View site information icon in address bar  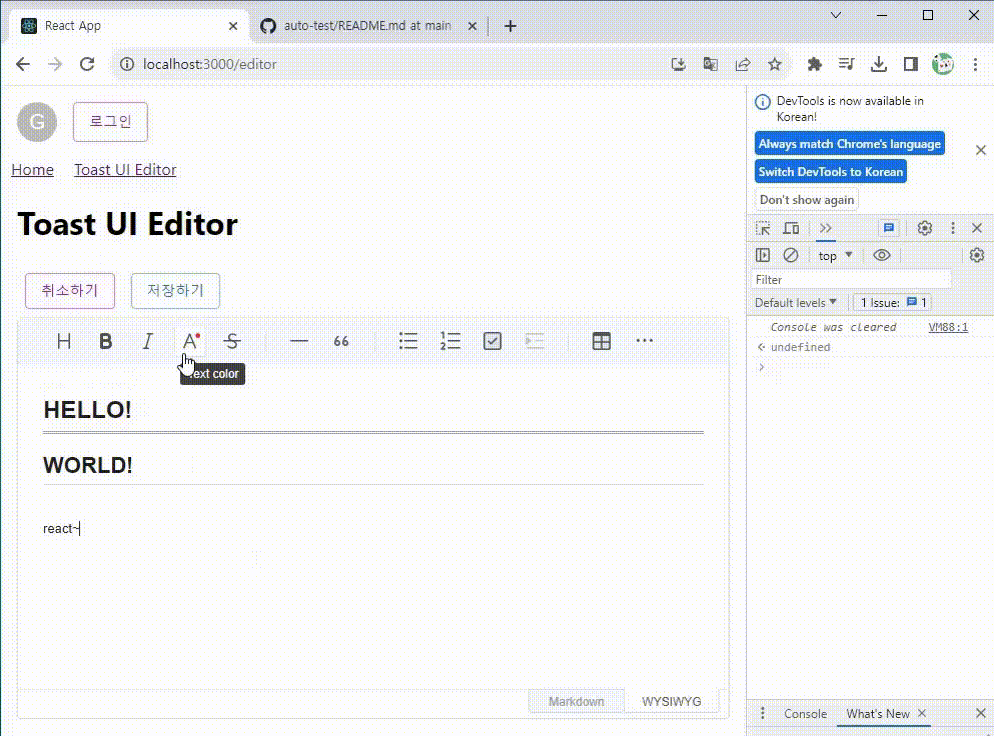pyautogui.click(x=127, y=64)
